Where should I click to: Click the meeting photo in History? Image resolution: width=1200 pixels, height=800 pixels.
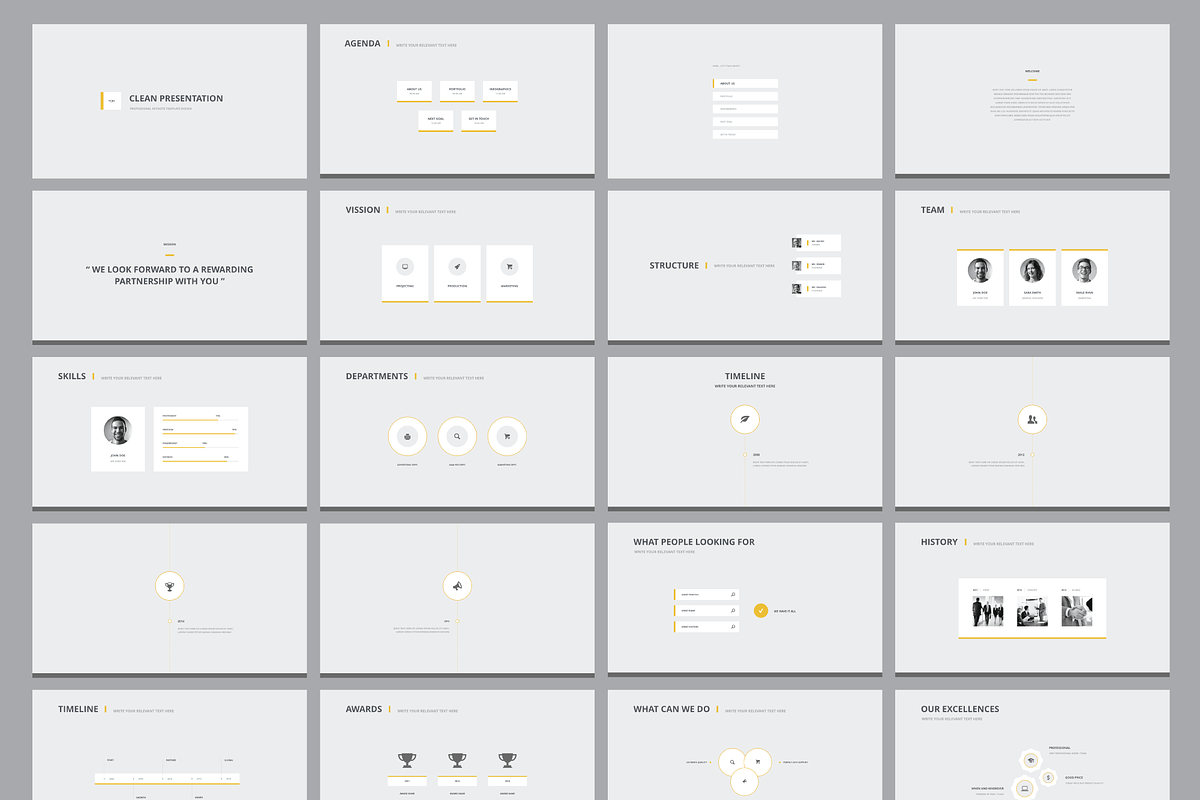pyautogui.click(x=1032, y=611)
